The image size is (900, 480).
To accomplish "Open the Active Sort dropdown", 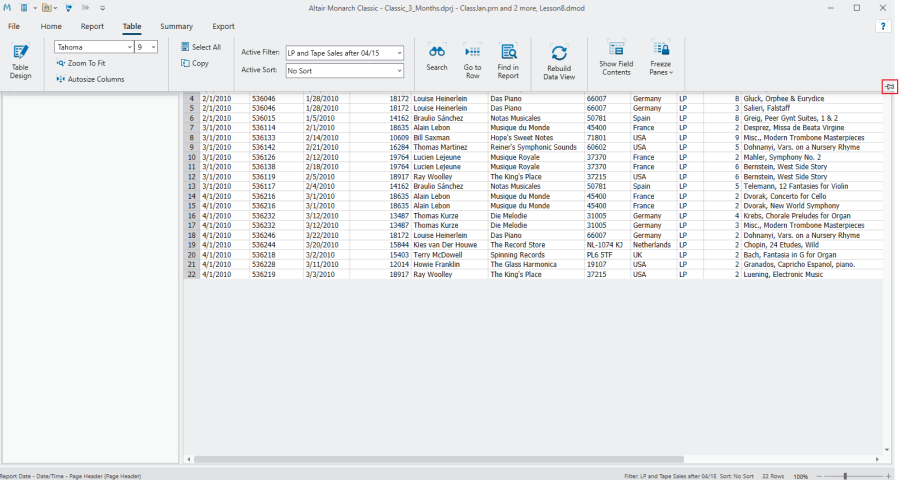I will coord(398,71).
